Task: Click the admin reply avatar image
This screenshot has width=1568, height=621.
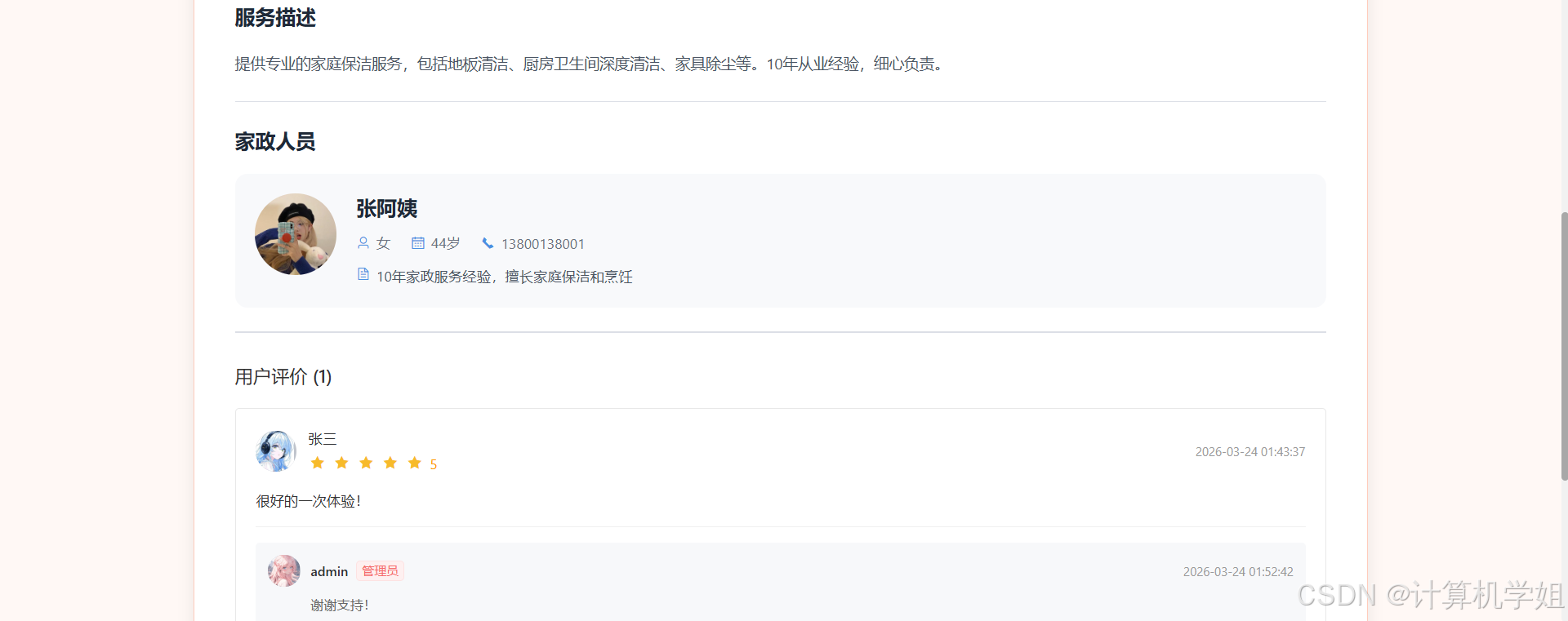Action: [x=284, y=571]
